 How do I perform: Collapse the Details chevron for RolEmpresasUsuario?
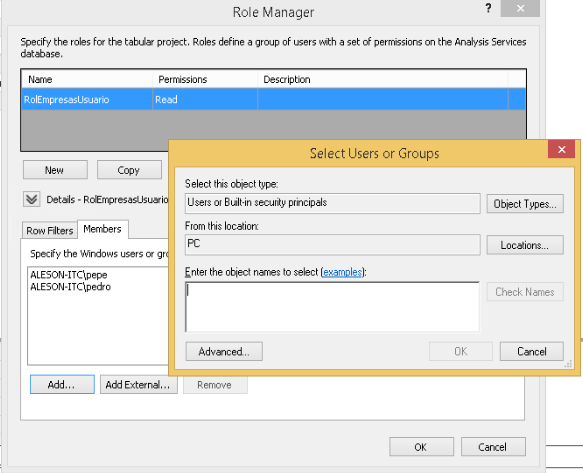click(32, 199)
